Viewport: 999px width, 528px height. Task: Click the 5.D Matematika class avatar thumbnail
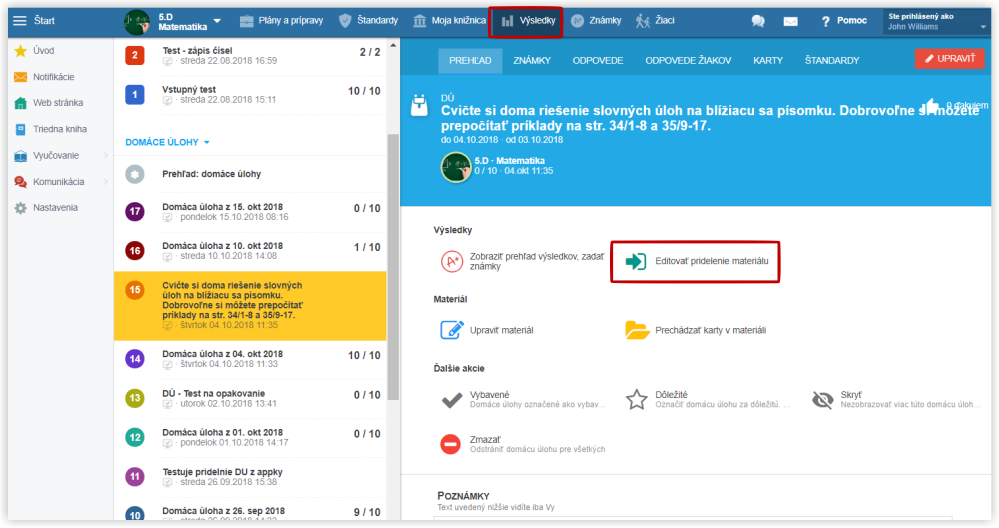[456, 168]
